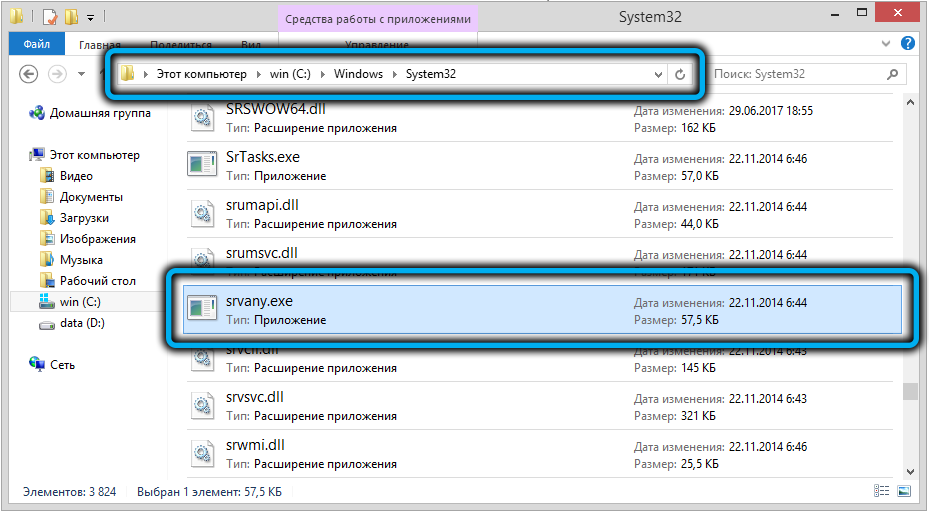Click the SrTasks.exe file icon
This screenshot has height=511, width=929.
click(202, 165)
